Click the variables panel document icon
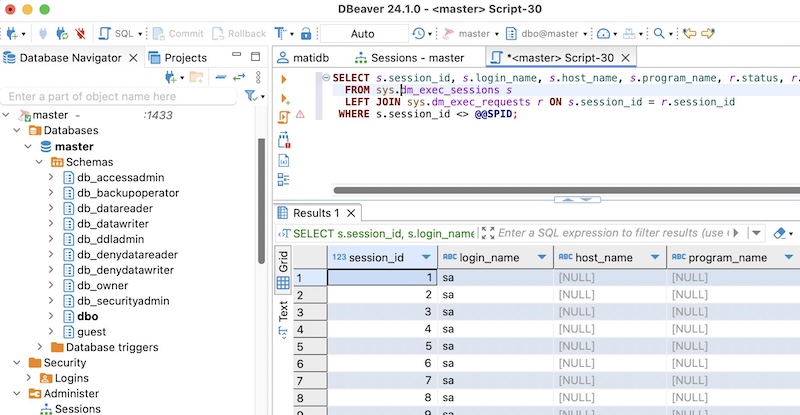This screenshot has width=800, height=415. click(x=284, y=161)
